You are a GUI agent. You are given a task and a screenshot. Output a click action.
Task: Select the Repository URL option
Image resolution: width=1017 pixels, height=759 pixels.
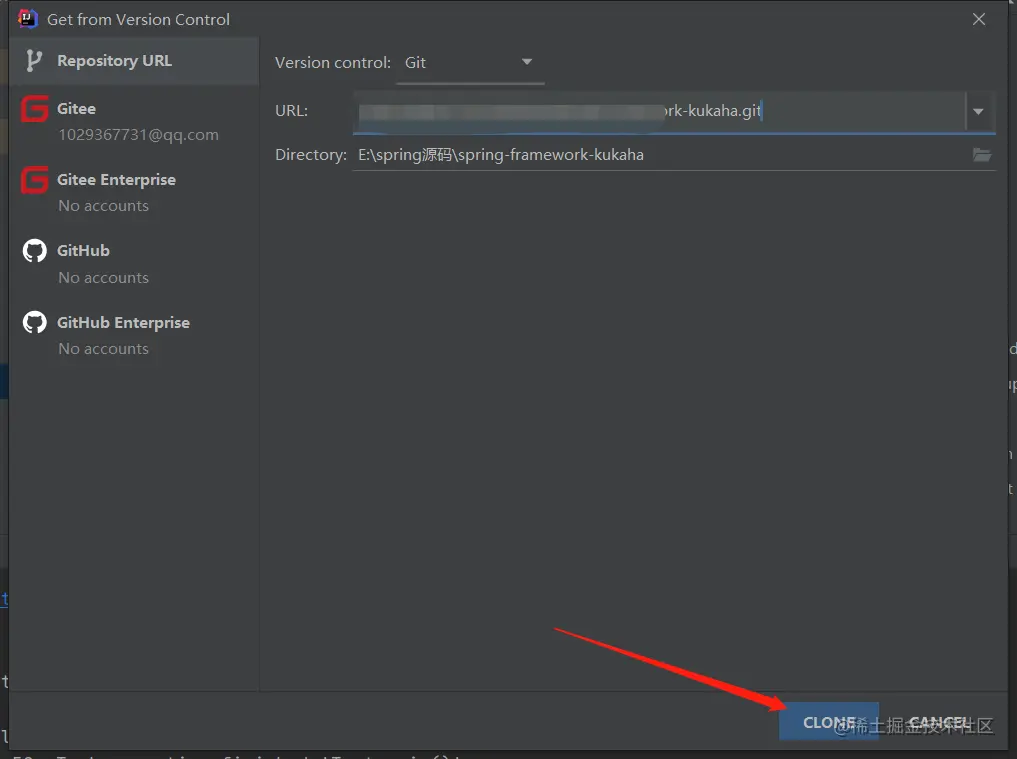pos(134,61)
